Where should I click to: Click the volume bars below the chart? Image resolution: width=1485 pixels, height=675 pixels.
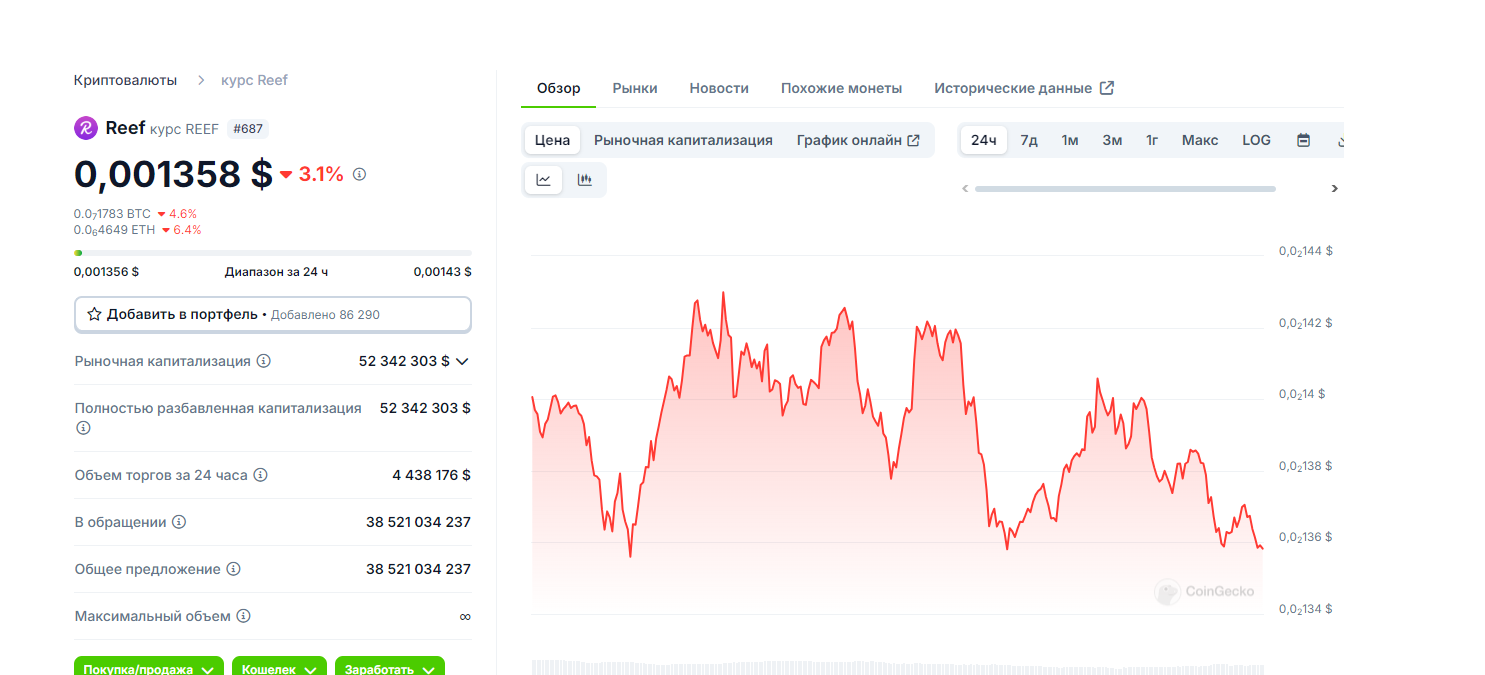tap(897, 667)
